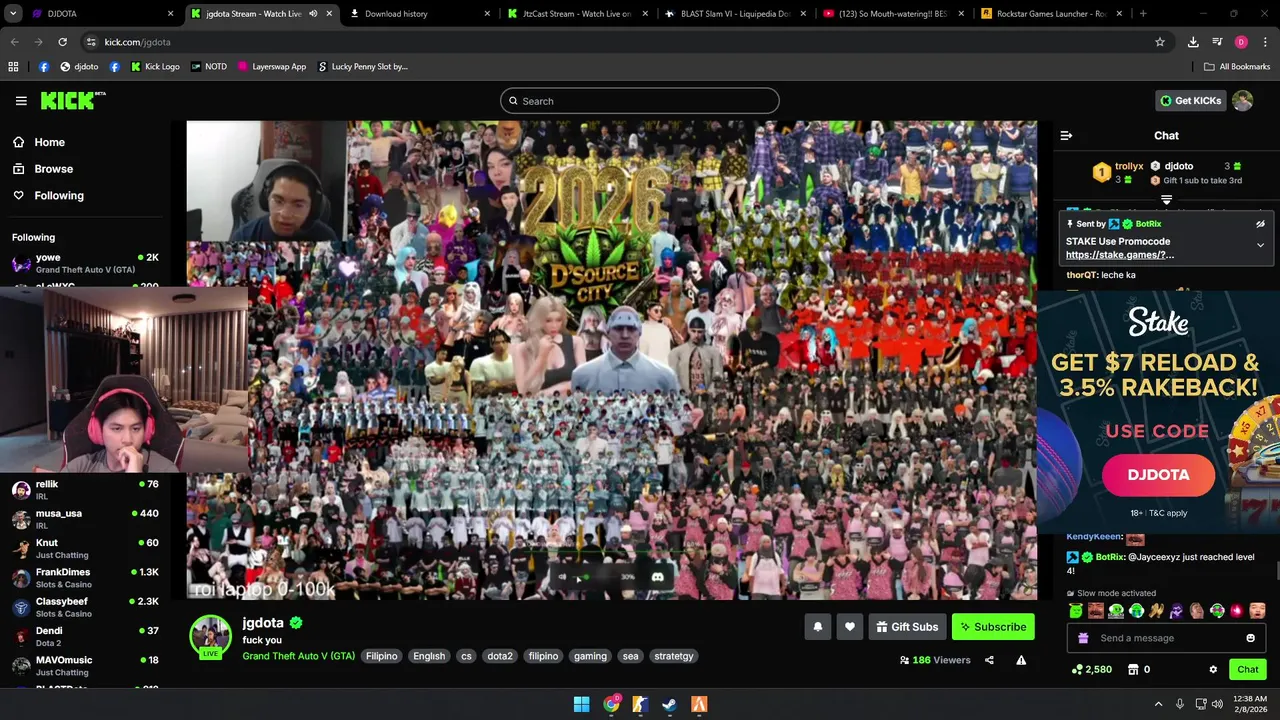Open Knut Just Chatting channel
This screenshot has width=1280, height=720.
85,548
